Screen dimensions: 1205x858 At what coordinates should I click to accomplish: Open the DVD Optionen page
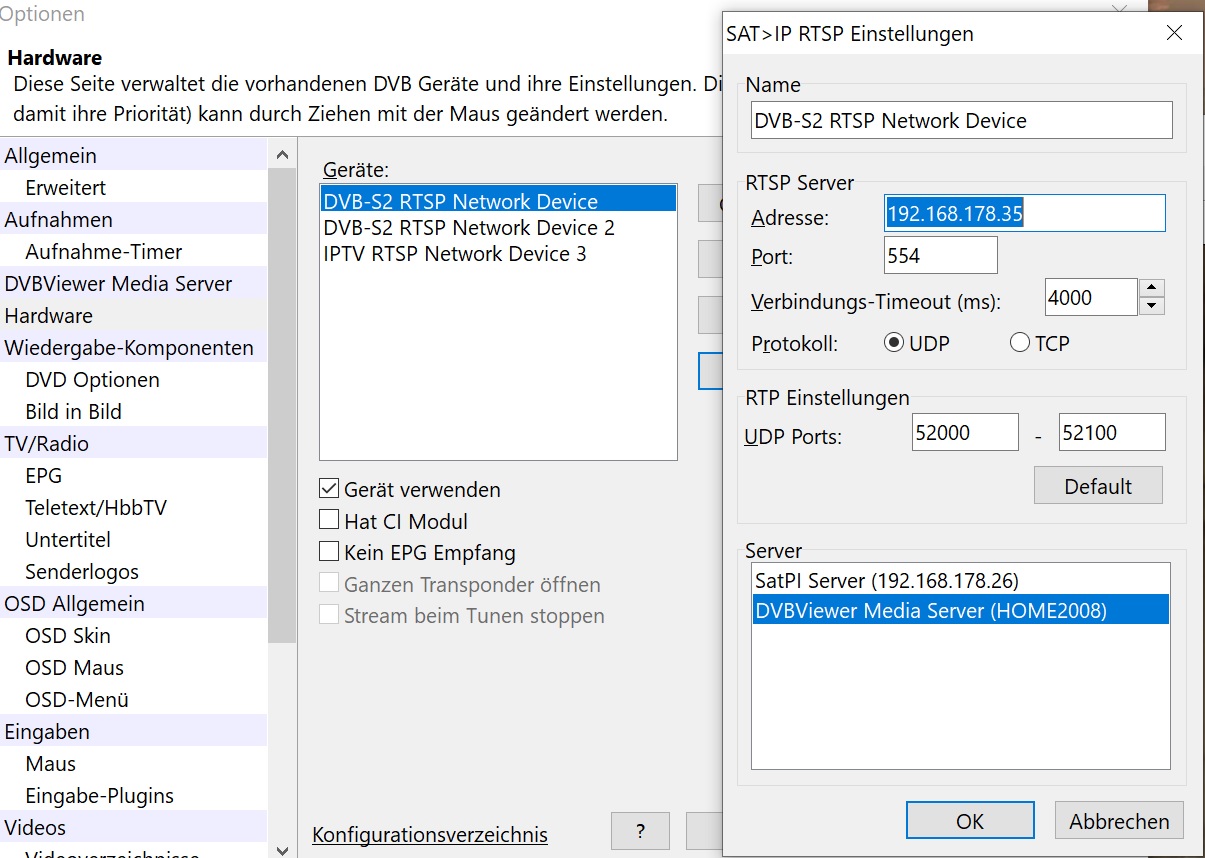[x=134, y=379]
